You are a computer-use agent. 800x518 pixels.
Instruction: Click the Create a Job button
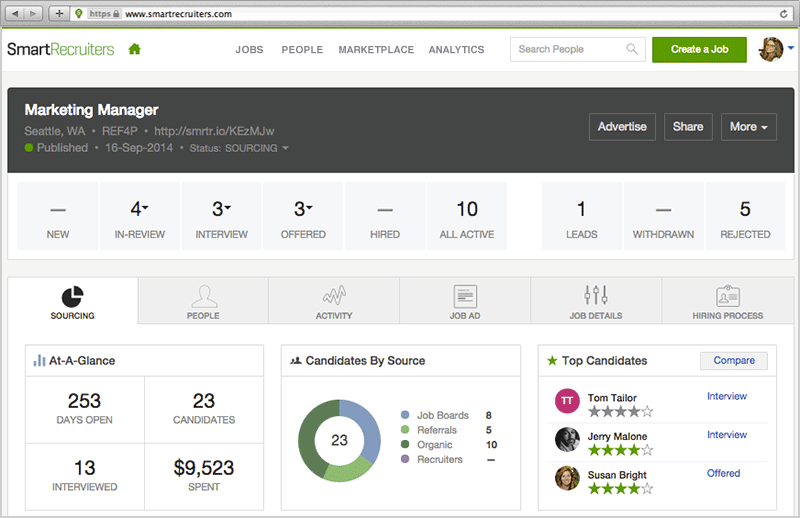point(699,50)
